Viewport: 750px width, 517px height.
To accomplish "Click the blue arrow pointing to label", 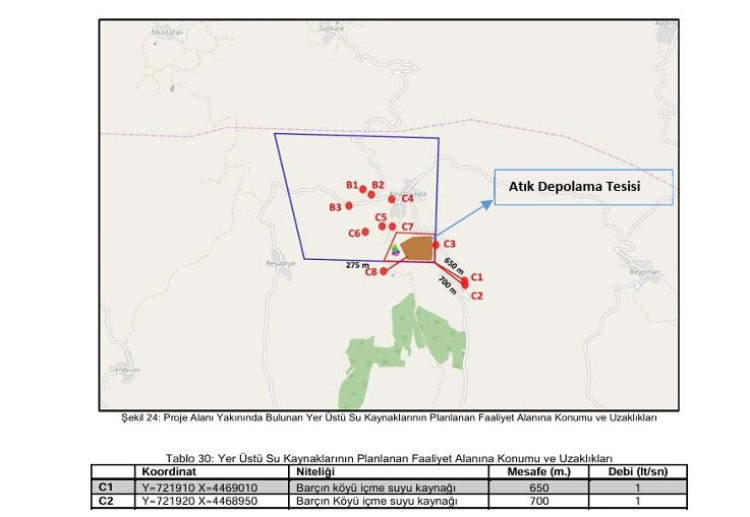I will point(463,219).
